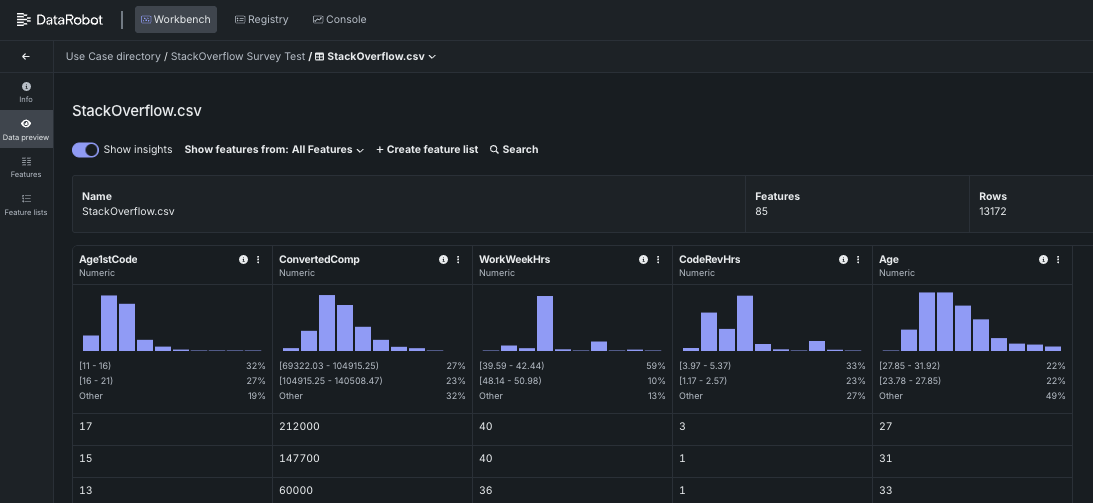Toggle the Show insights switch

point(86,150)
